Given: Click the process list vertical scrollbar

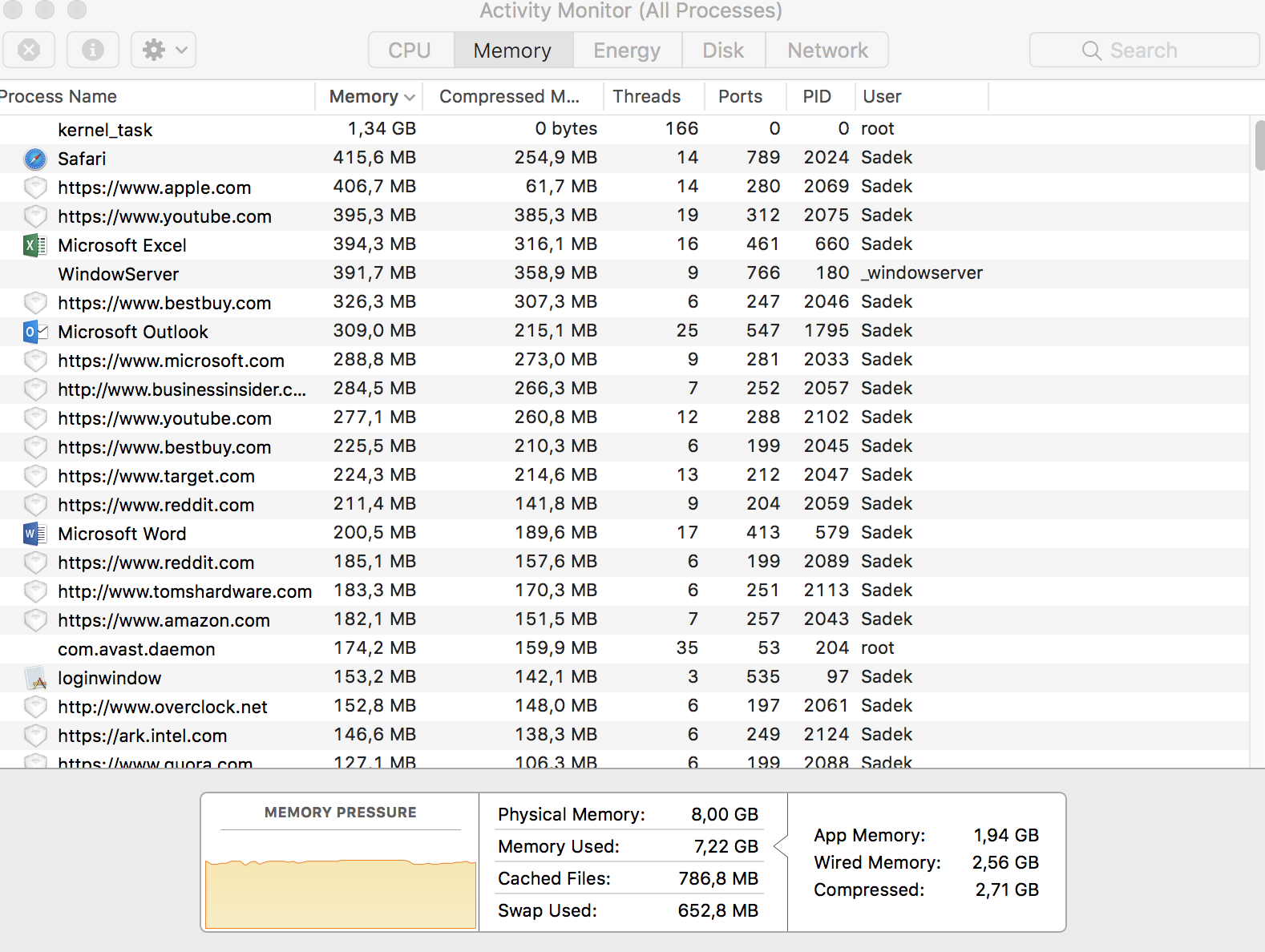Looking at the screenshot, I should [1259, 145].
